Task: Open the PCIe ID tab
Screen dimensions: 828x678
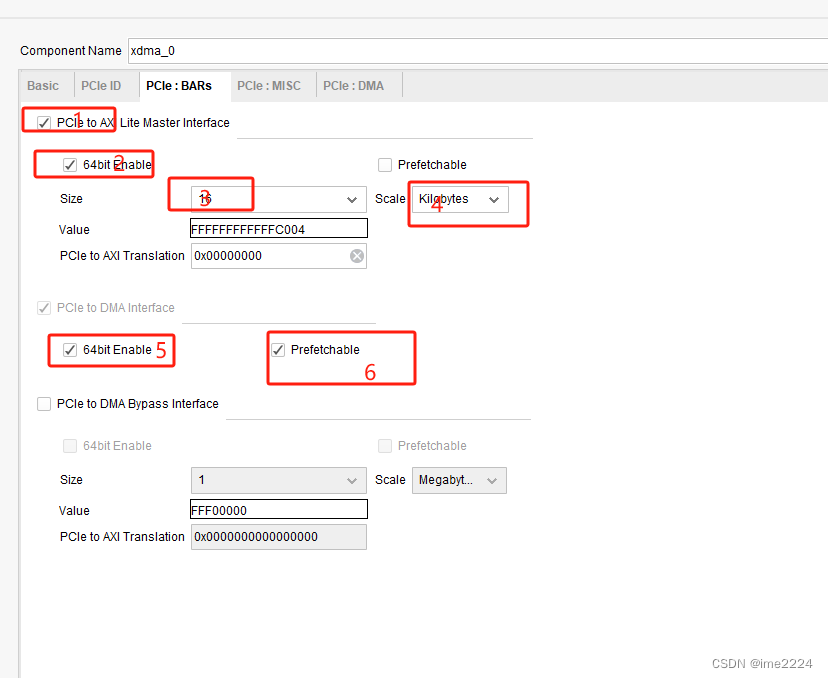Action: pos(101,85)
